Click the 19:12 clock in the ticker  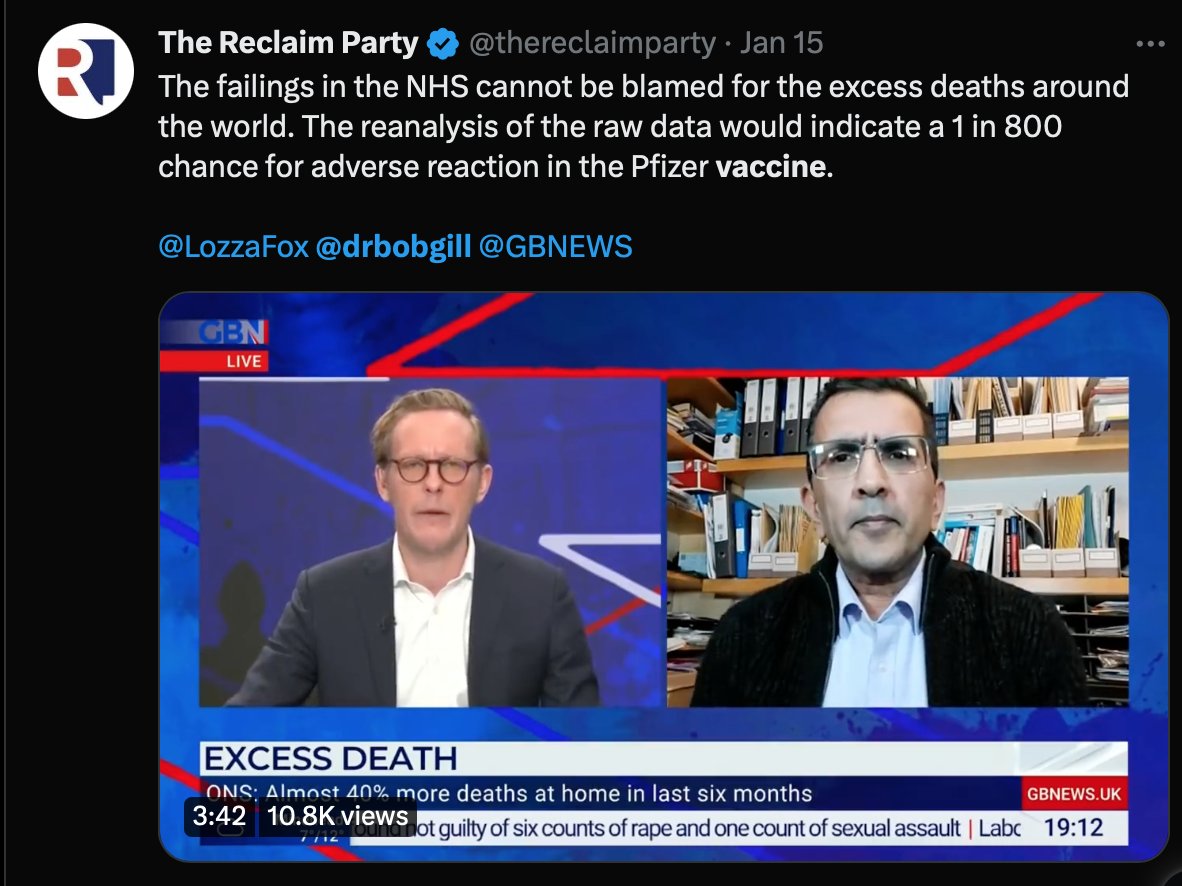coord(1073,828)
